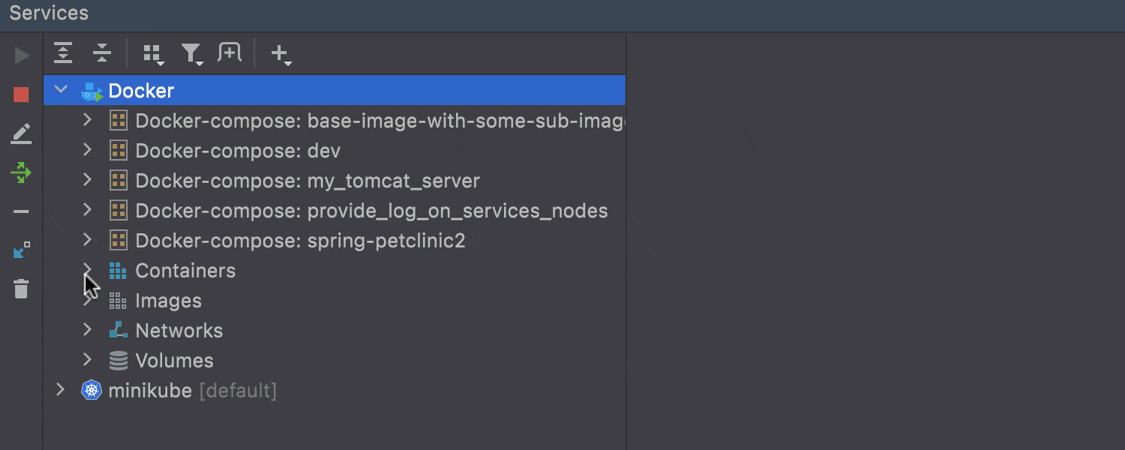
Task: Click the Docker whale icon
Action: (92, 91)
